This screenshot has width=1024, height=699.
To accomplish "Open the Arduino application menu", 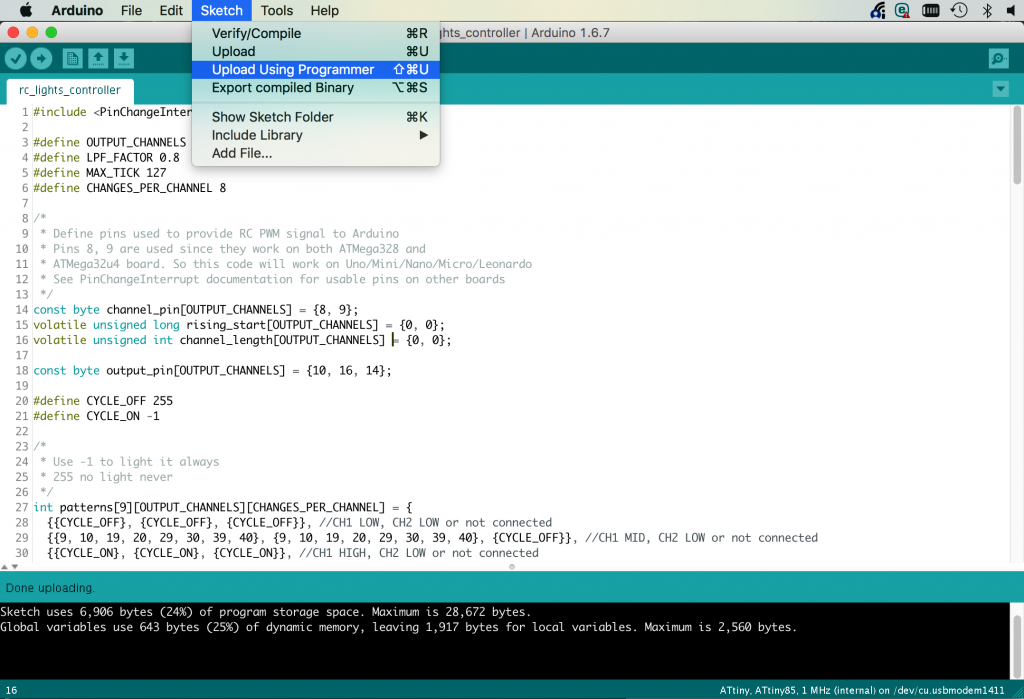I will click(x=77, y=10).
